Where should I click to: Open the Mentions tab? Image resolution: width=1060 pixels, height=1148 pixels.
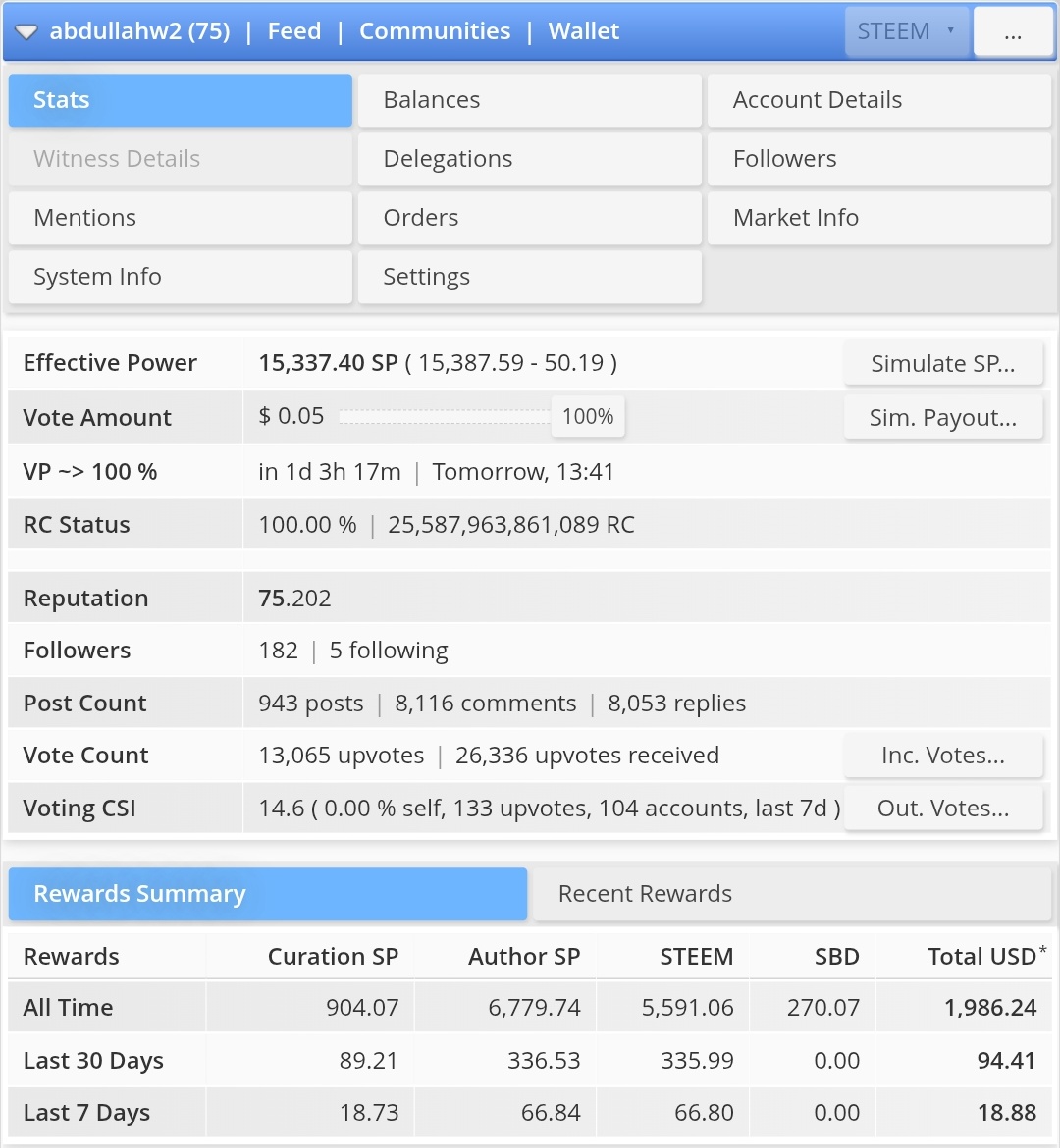(x=181, y=218)
